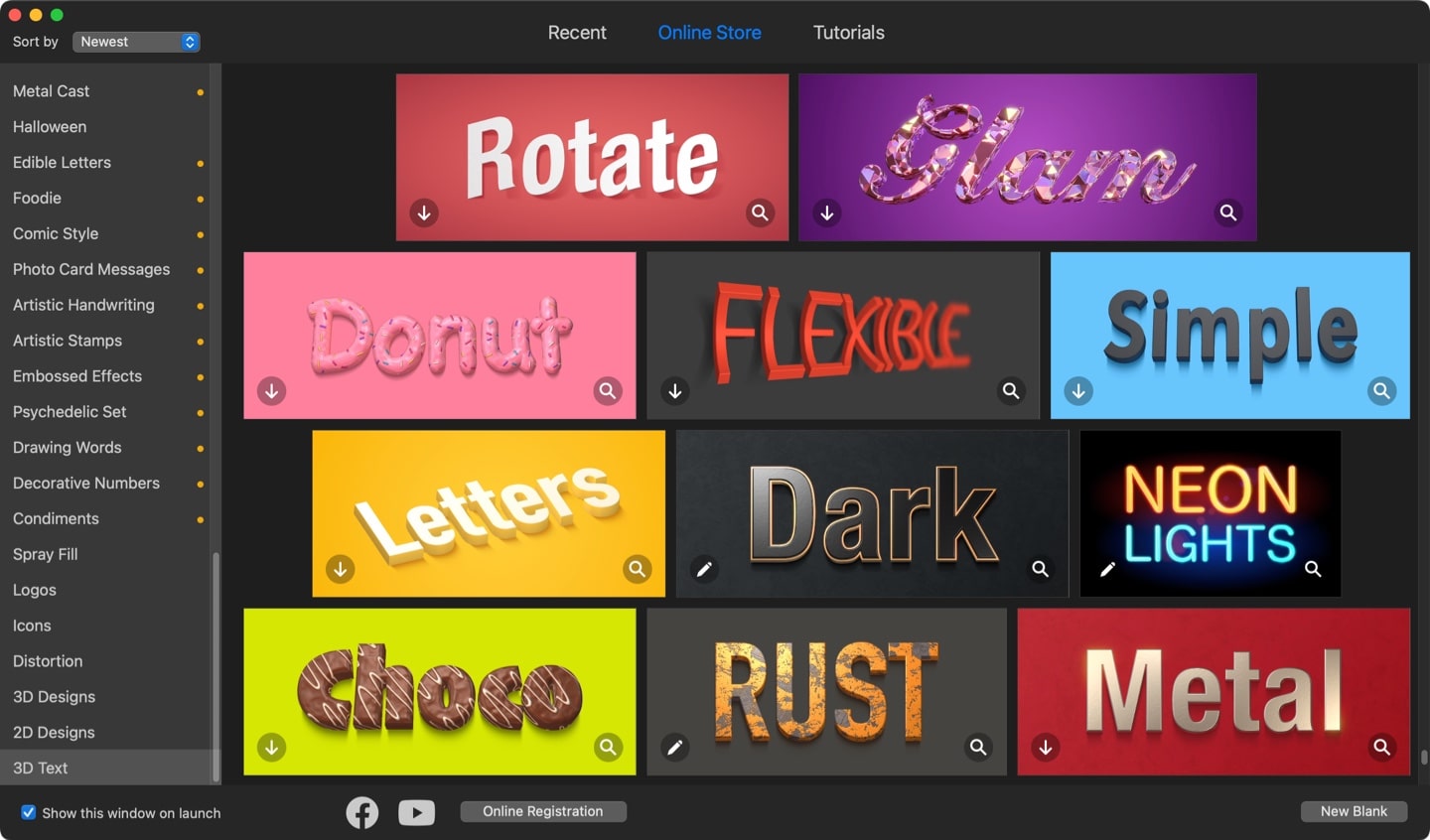Switch to the Tutorials tab
This screenshot has height=840, width=1430.
pos(849,33)
